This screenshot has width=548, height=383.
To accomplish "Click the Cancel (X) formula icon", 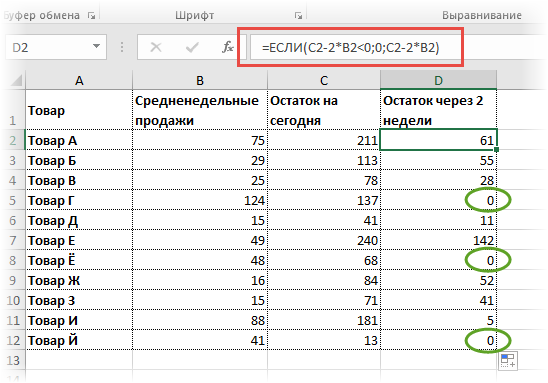I will [x=156, y=47].
